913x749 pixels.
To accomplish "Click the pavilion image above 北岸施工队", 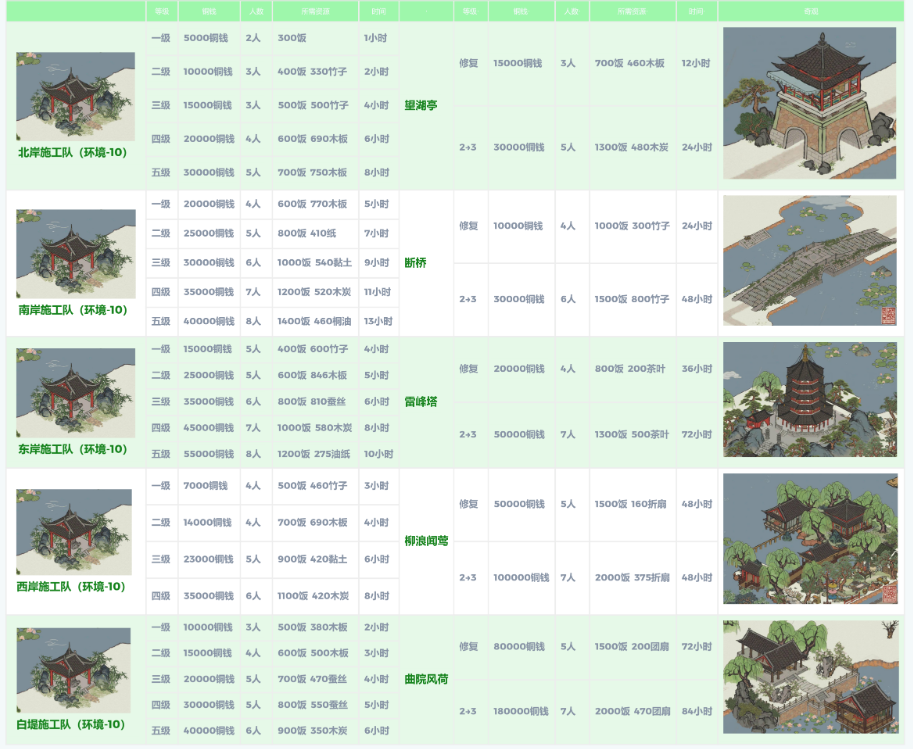I will point(75,96).
